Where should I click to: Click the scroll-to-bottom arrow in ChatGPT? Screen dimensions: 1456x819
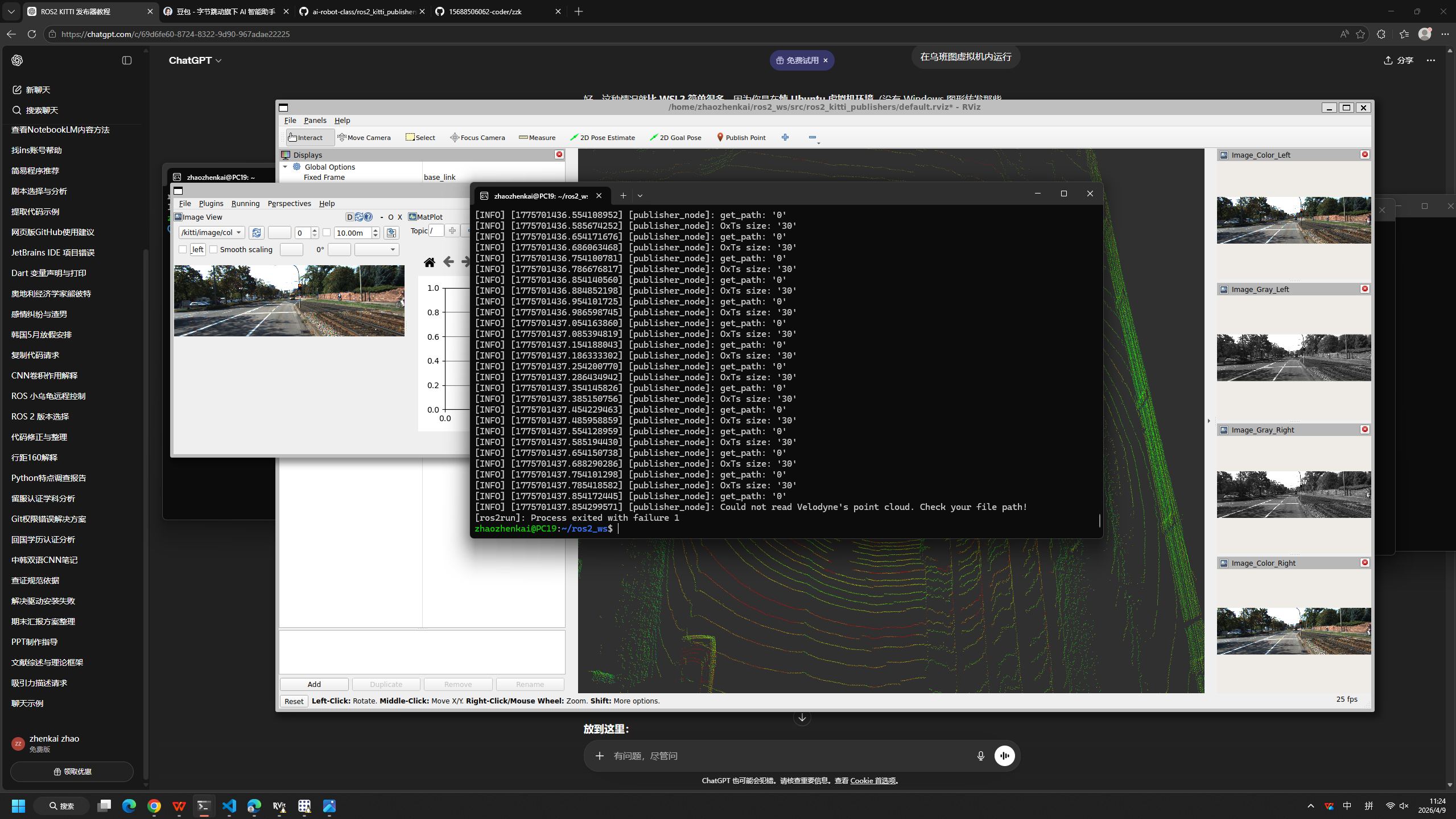point(802,718)
